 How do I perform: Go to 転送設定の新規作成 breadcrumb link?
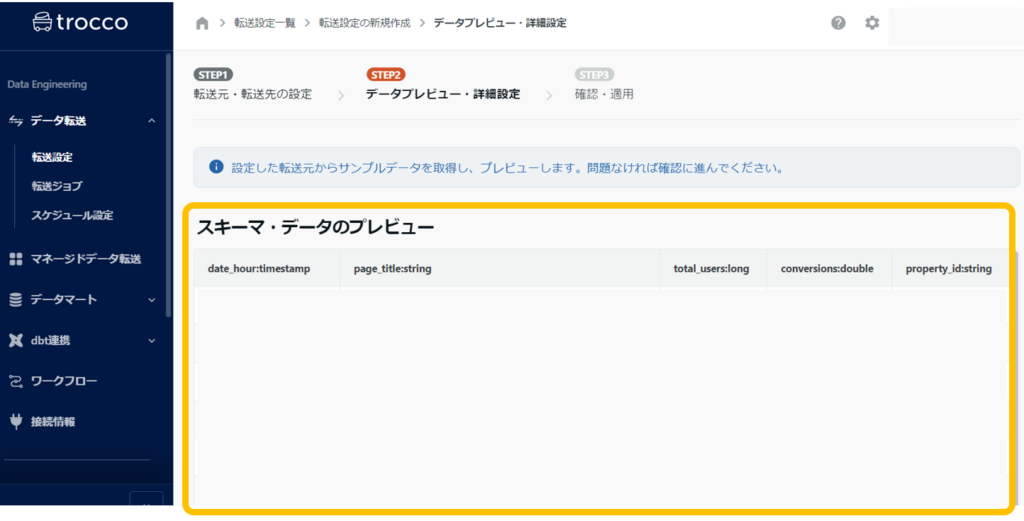pos(365,23)
